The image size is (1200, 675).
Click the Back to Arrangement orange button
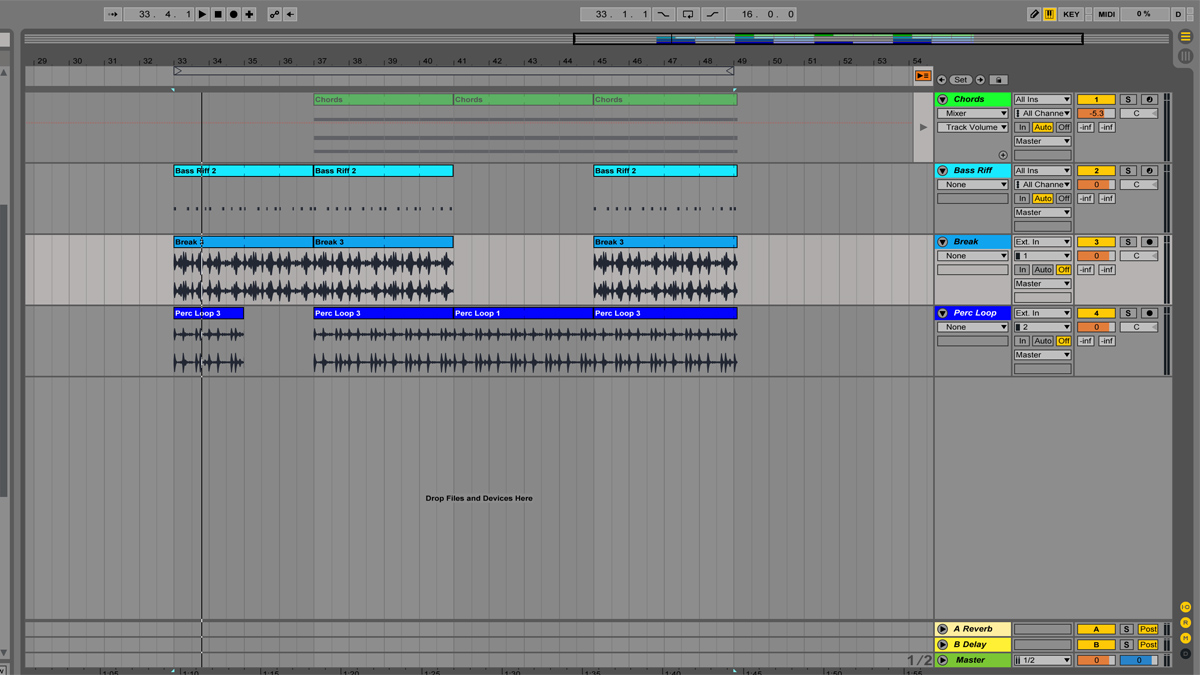pyautogui.click(x=923, y=76)
